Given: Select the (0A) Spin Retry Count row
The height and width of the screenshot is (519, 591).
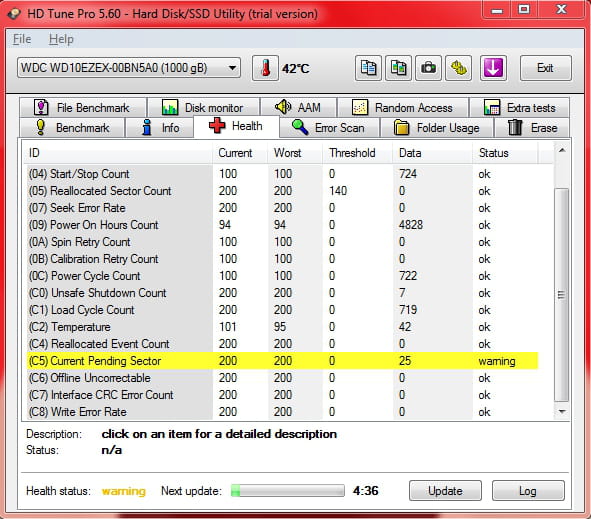Looking at the screenshot, I should pyautogui.click(x=281, y=242).
